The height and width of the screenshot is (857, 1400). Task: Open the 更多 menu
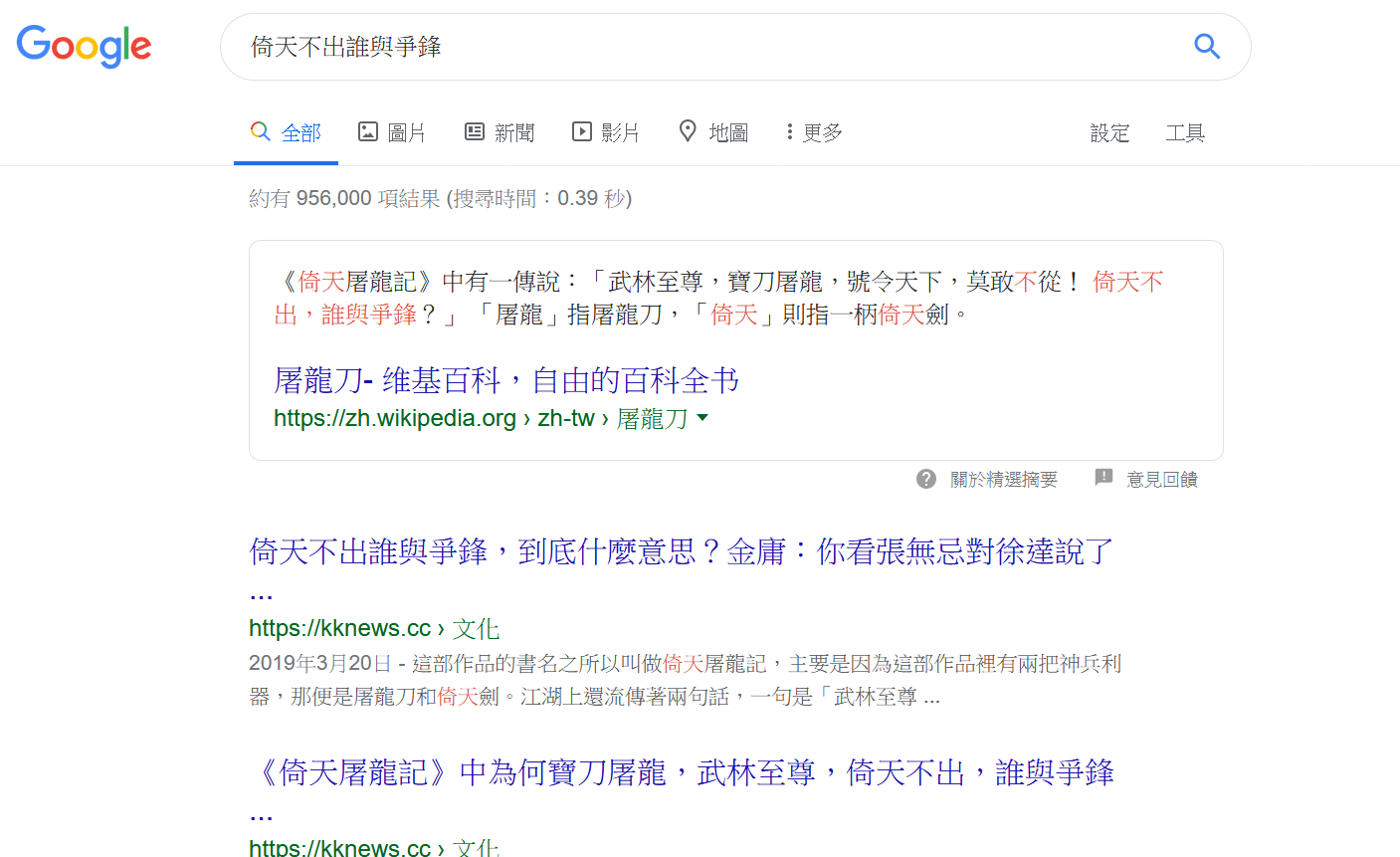tap(814, 132)
